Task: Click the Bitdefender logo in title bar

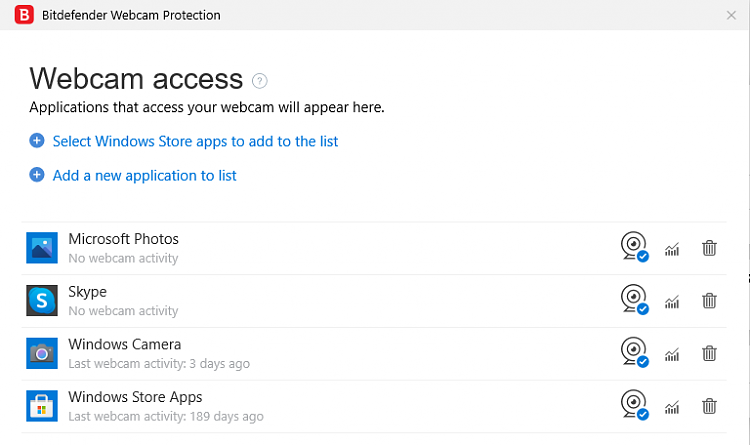Action: point(18,15)
